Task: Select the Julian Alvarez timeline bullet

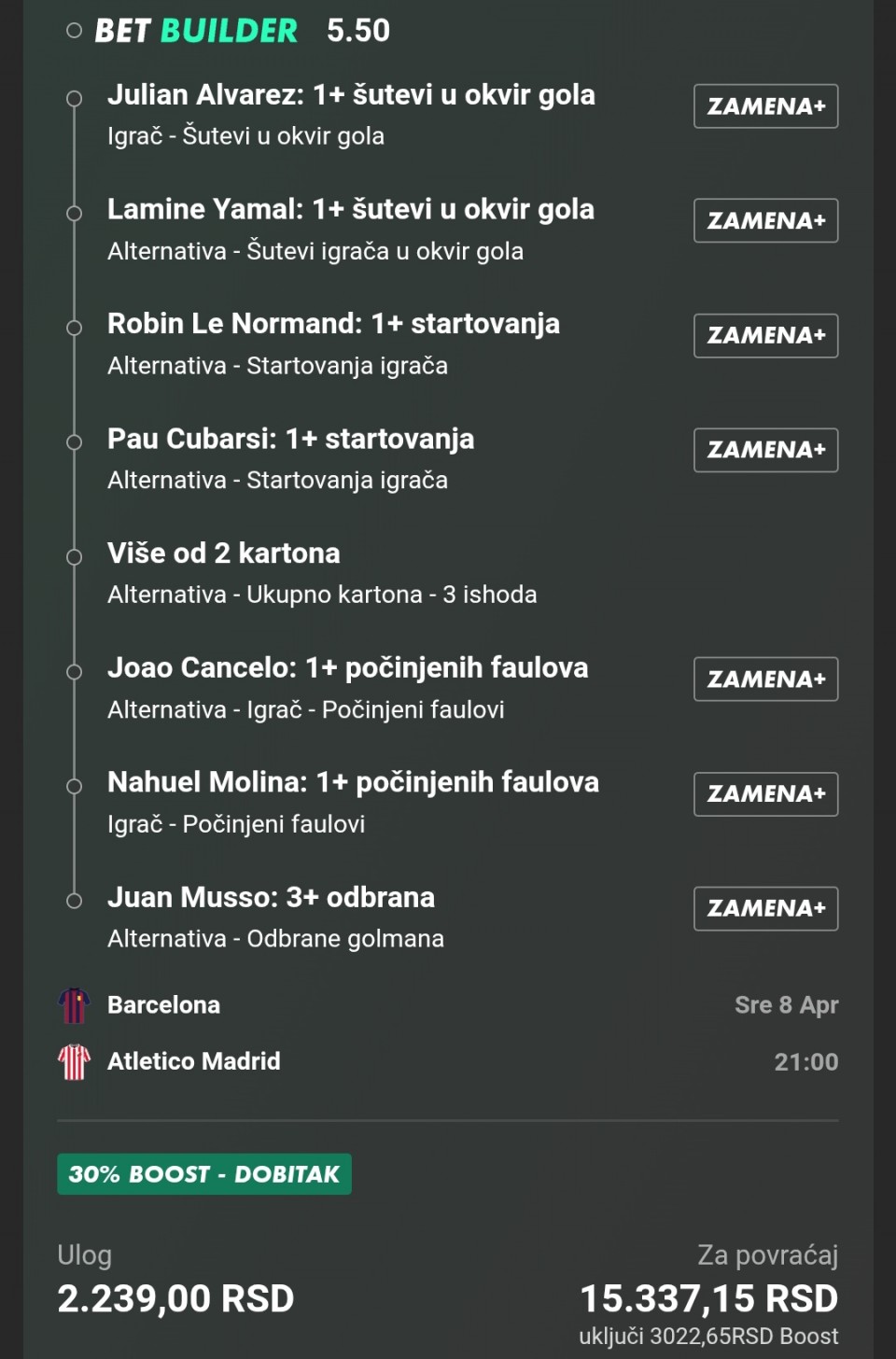Action: [x=75, y=99]
